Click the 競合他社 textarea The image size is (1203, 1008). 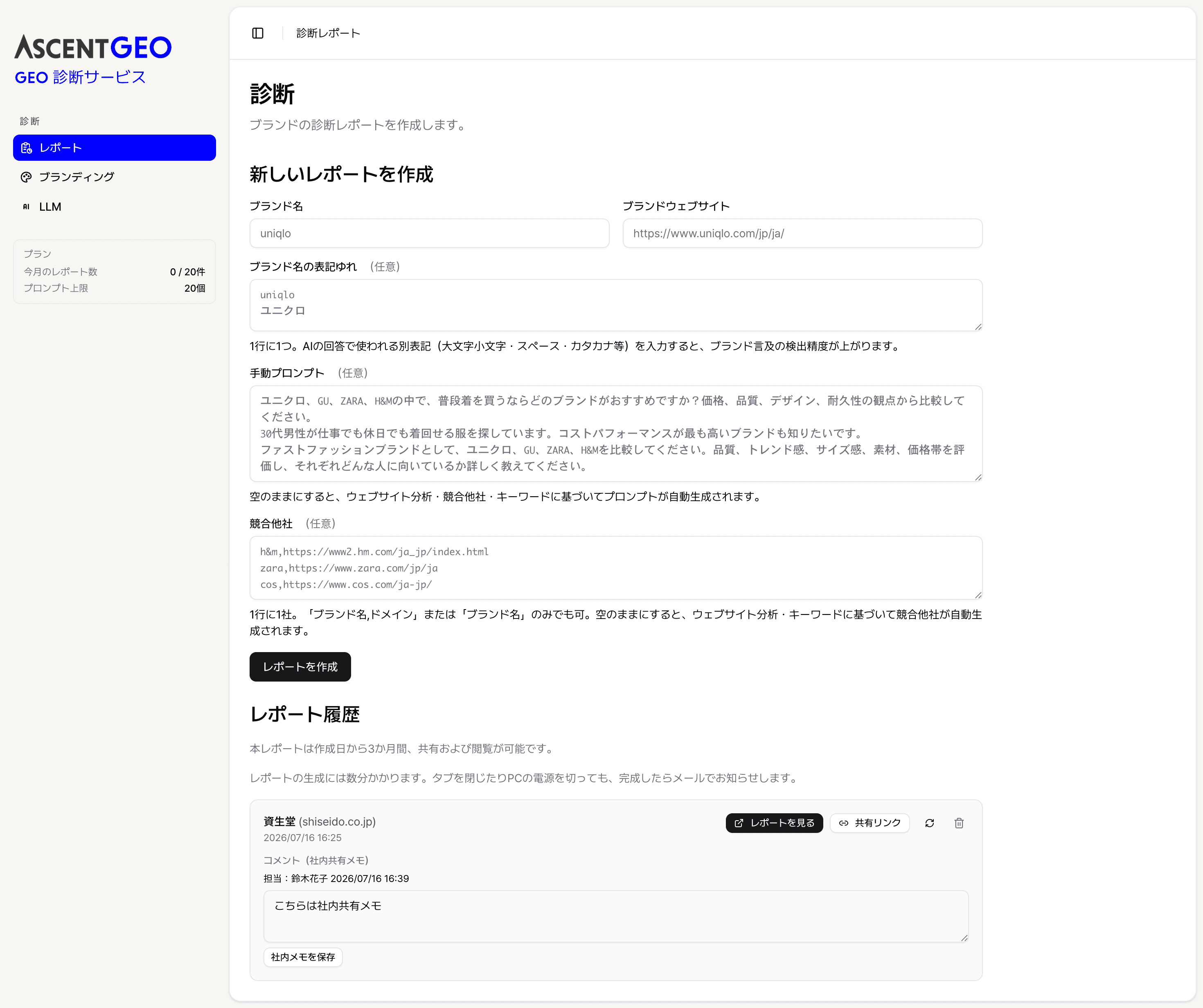616,568
